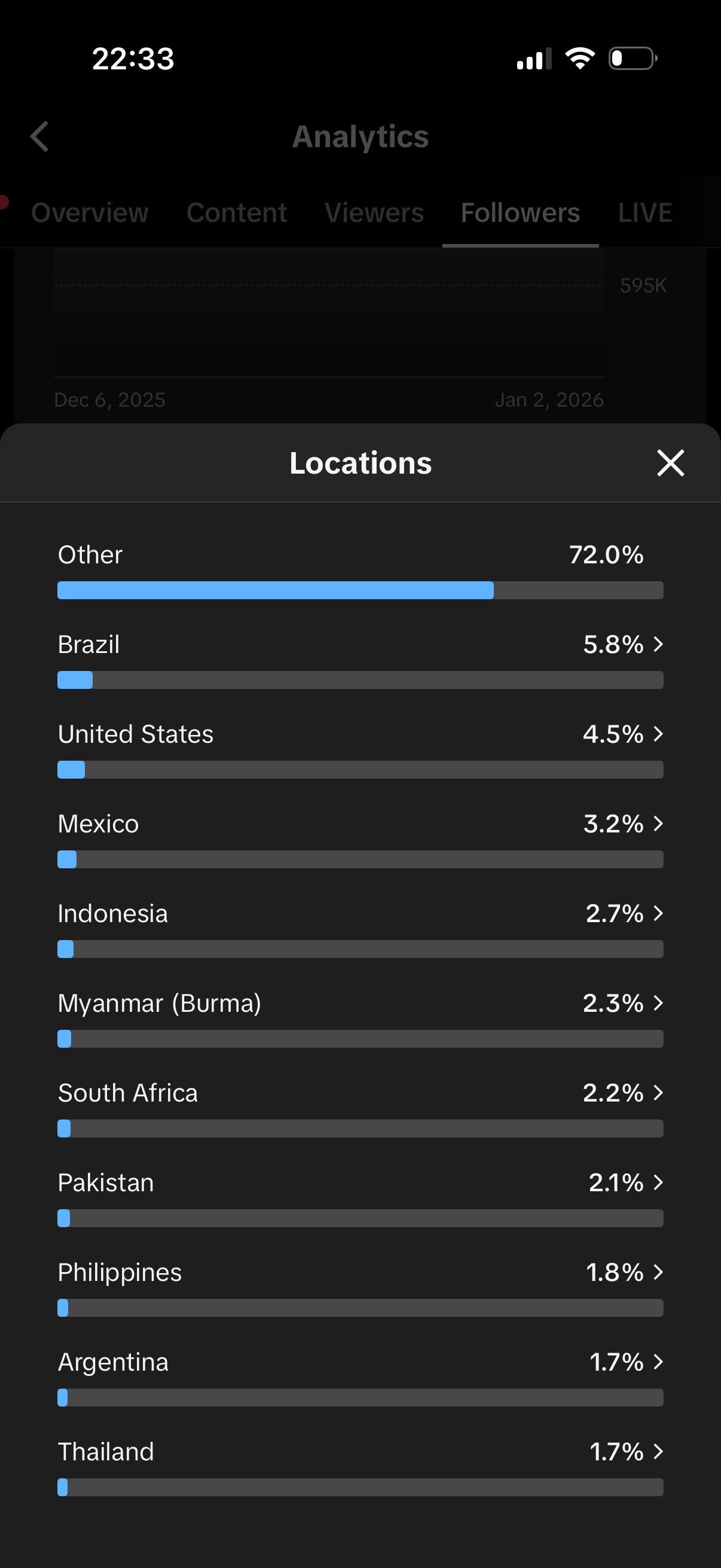Click the Other 72.0% progress bar
721x1568 pixels.
[360, 590]
